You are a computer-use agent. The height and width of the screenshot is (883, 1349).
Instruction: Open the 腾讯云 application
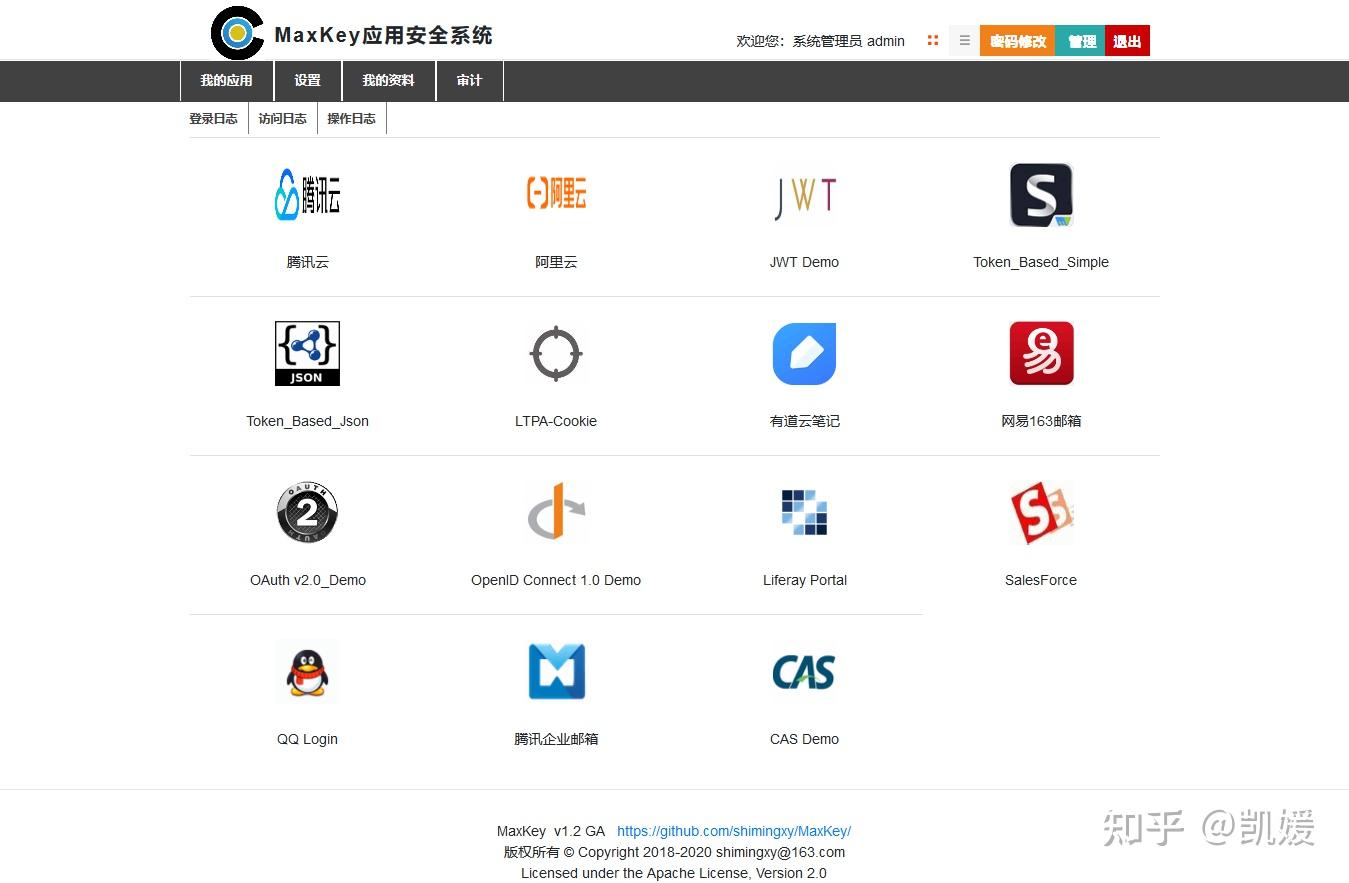tap(307, 195)
